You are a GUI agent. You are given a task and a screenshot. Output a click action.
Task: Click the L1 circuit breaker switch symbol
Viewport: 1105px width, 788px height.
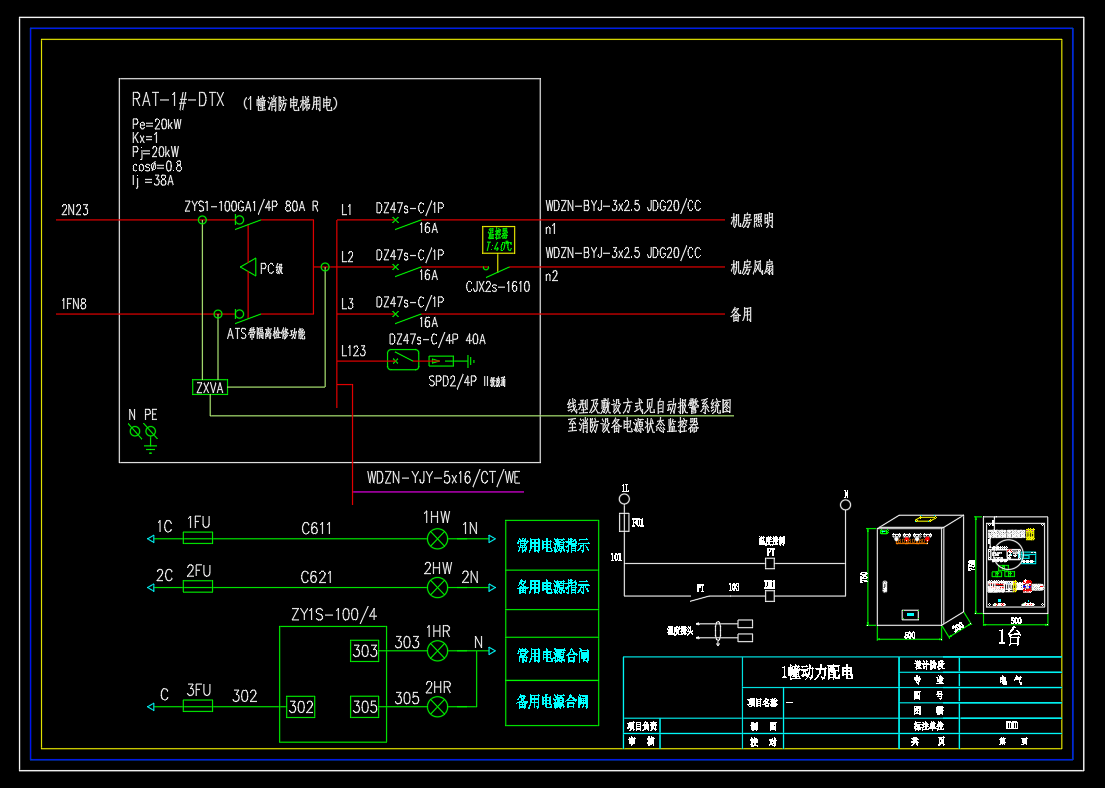click(x=407, y=221)
